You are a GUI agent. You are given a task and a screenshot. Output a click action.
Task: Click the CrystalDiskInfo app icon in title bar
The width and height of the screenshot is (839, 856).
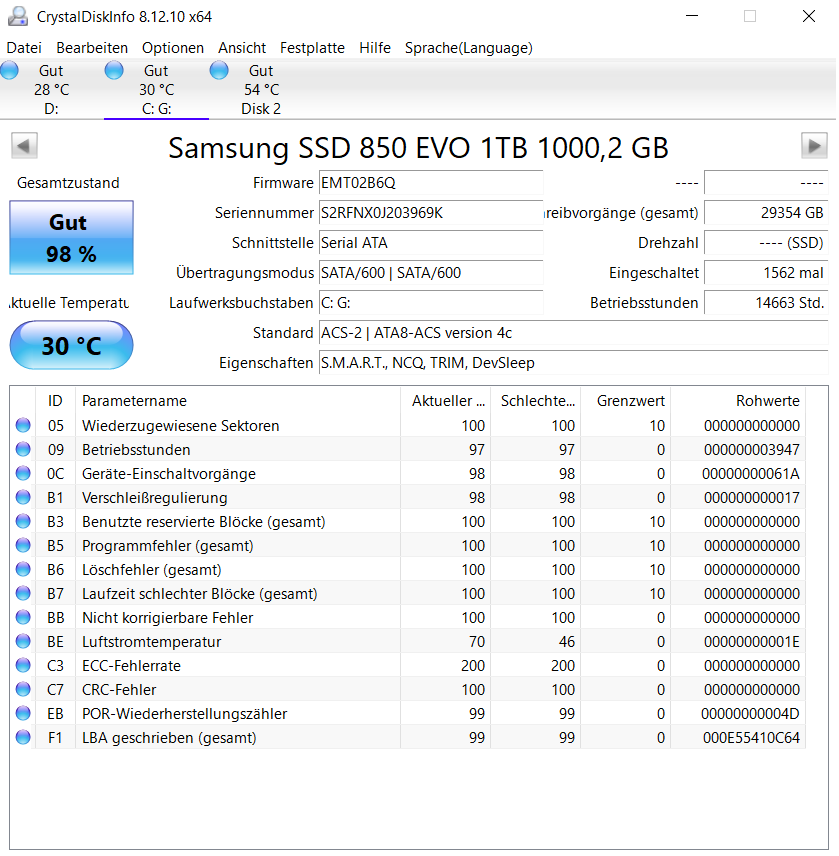point(18,16)
